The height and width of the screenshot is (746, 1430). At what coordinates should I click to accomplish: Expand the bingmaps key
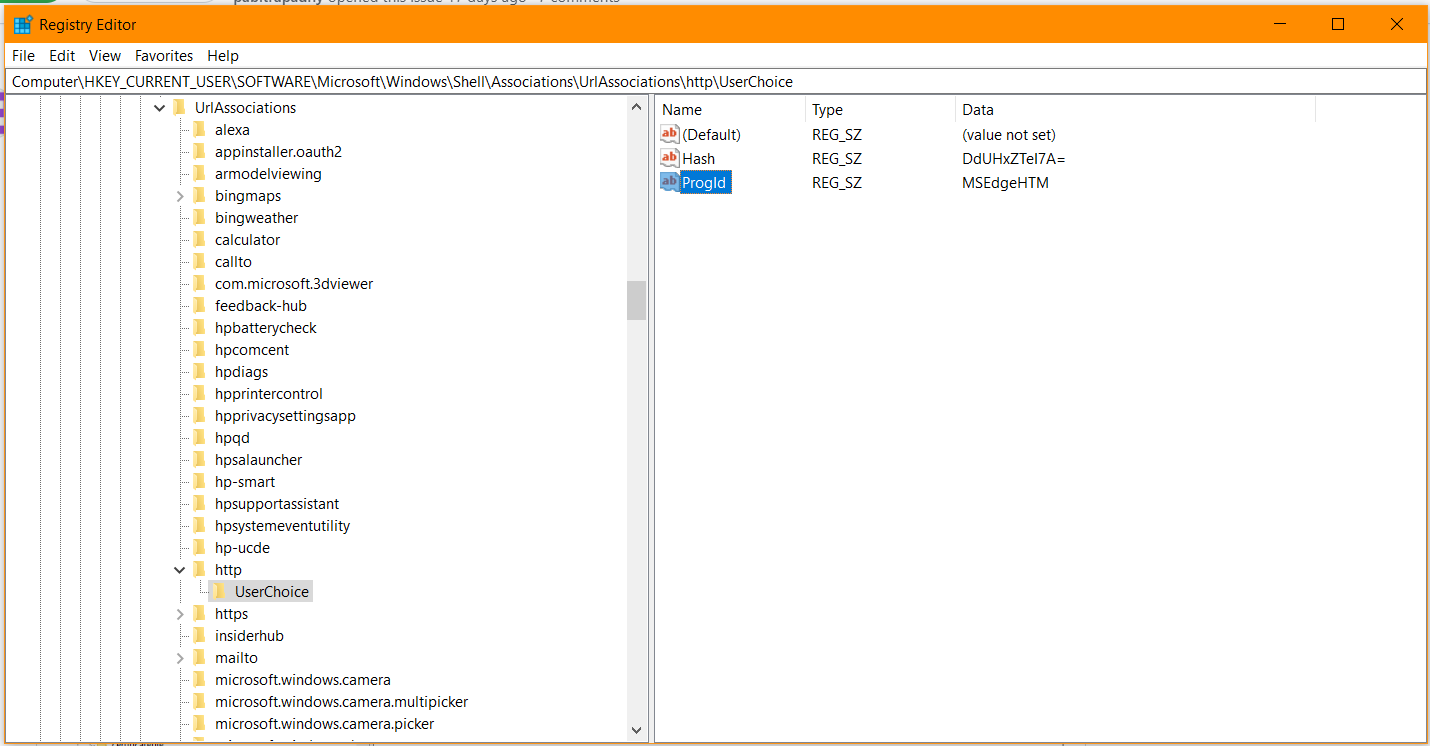click(180, 195)
